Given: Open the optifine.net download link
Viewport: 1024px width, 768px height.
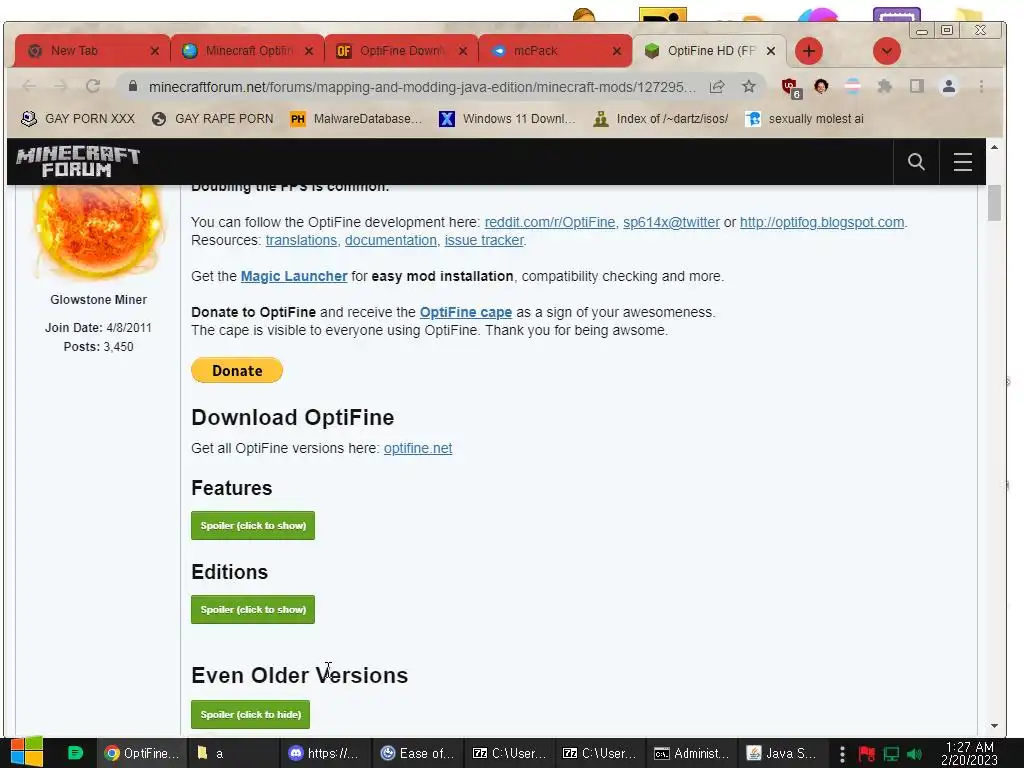Looking at the screenshot, I should click(x=418, y=448).
